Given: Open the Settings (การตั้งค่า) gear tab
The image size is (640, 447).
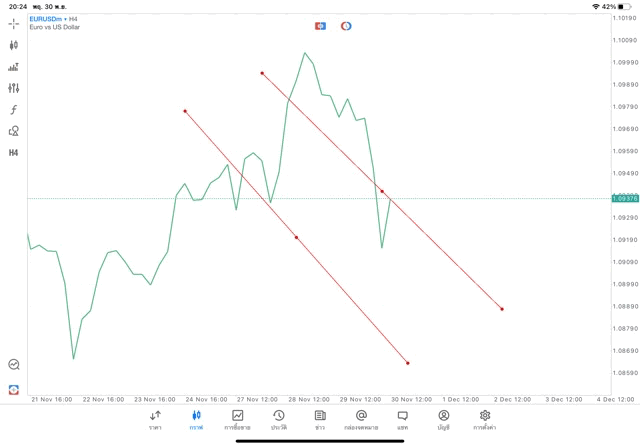Looking at the screenshot, I should pyautogui.click(x=485, y=420).
